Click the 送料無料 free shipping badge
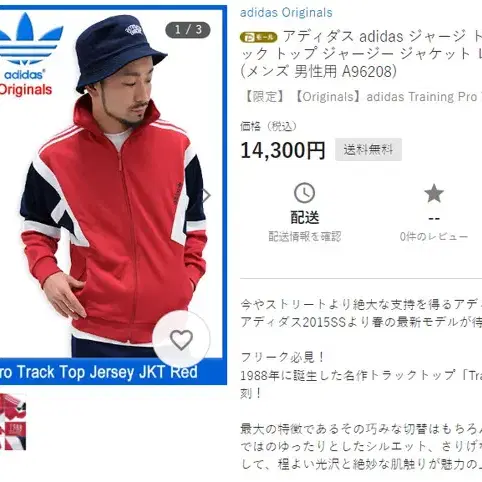This screenshot has width=482, height=482. [368, 150]
